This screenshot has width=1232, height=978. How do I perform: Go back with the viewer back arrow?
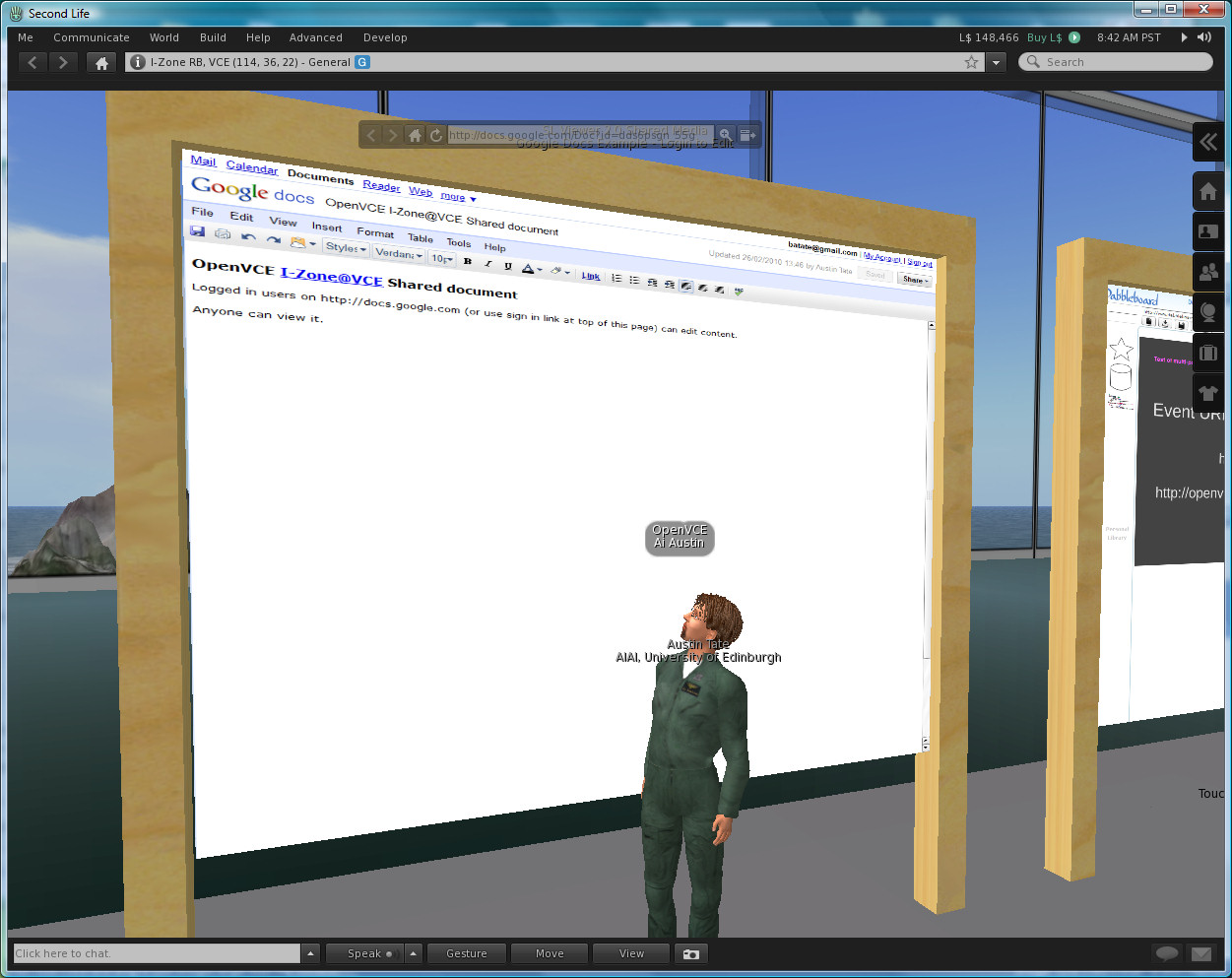pyautogui.click(x=32, y=62)
